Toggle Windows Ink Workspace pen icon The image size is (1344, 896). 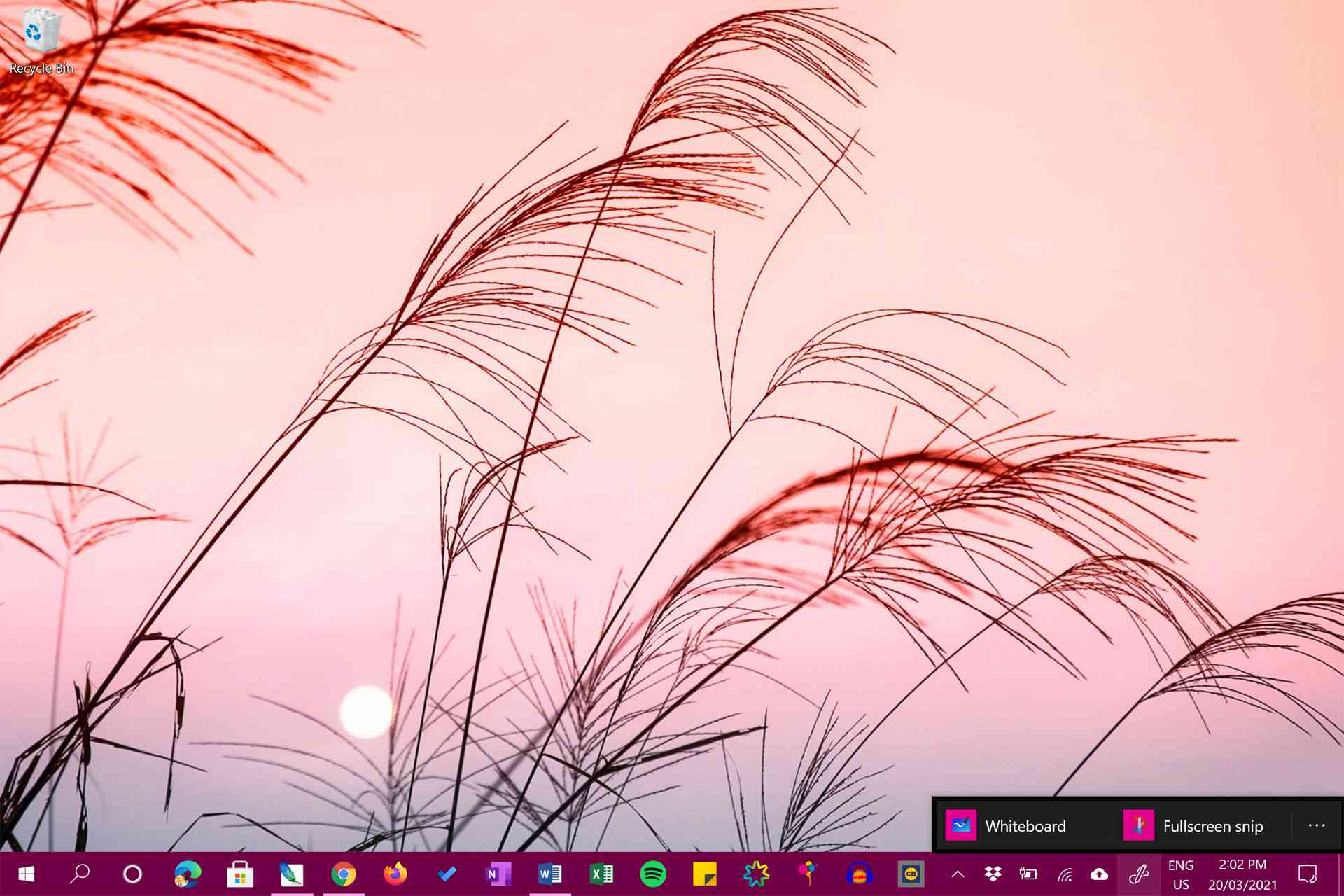pos(1139,874)
